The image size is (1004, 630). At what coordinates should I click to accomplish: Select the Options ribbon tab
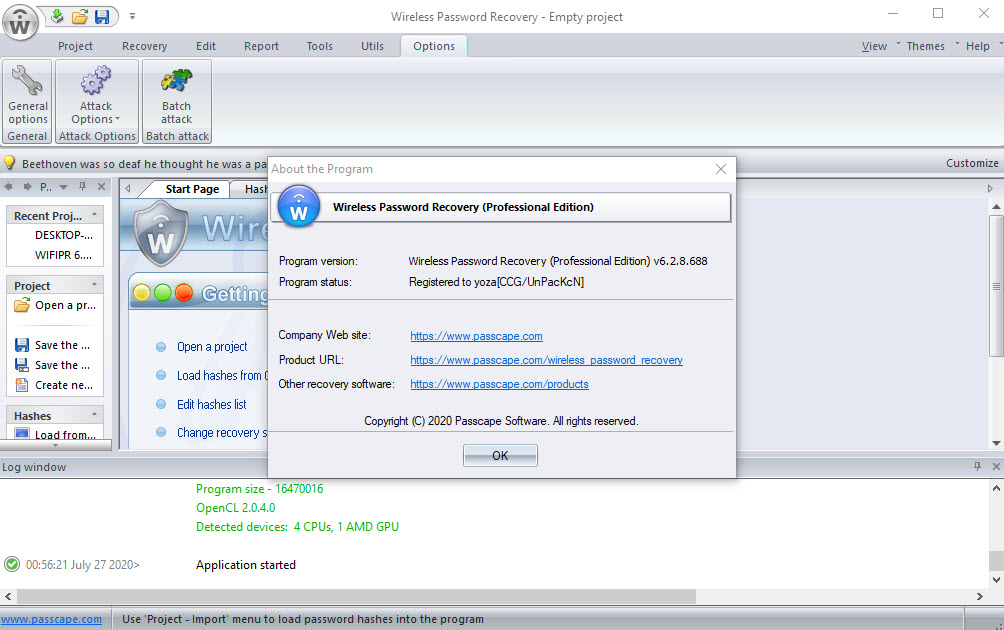[x=434, y=46]
